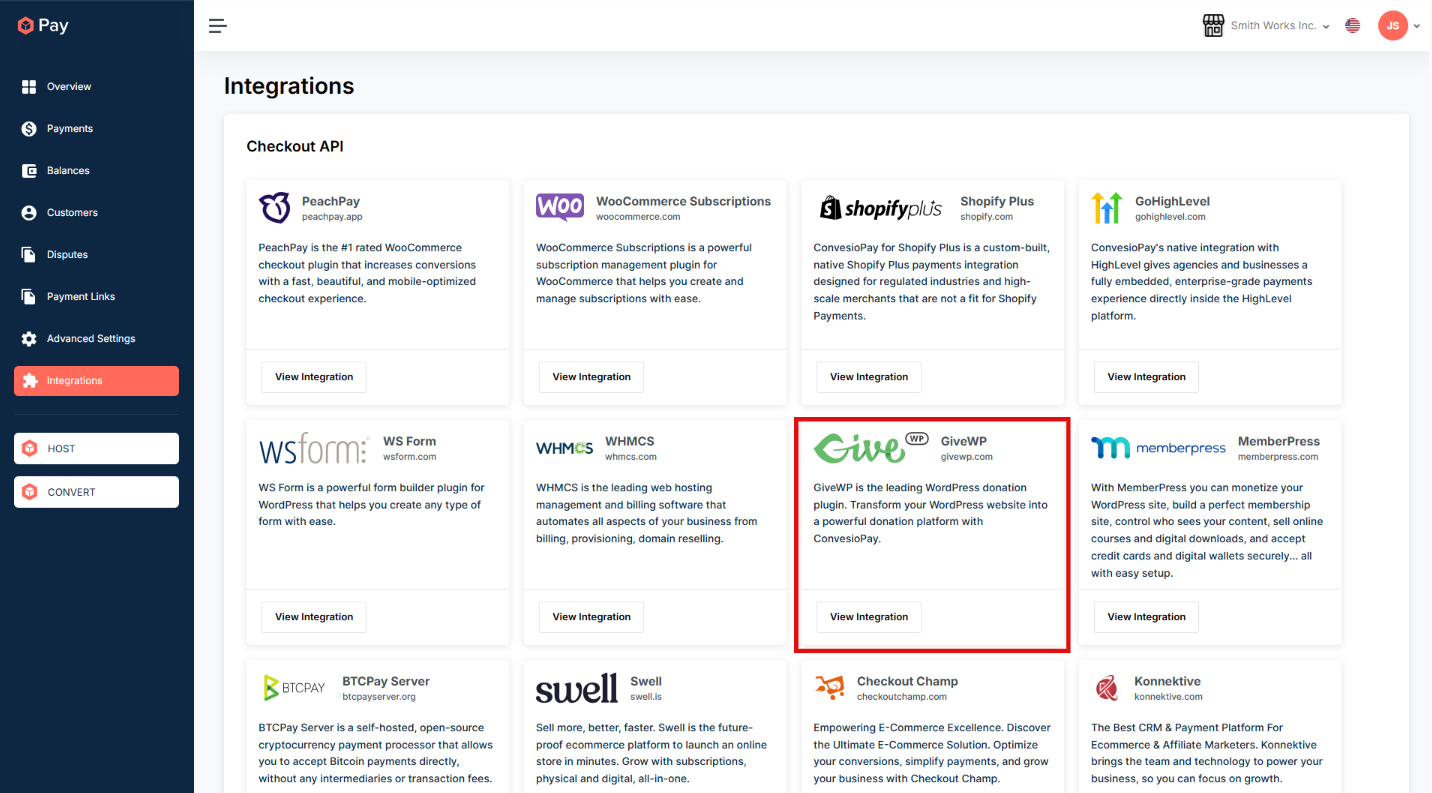
Task: Click View Integration under WHMCS
Action: pyautogui.click(x=591, y=617)
